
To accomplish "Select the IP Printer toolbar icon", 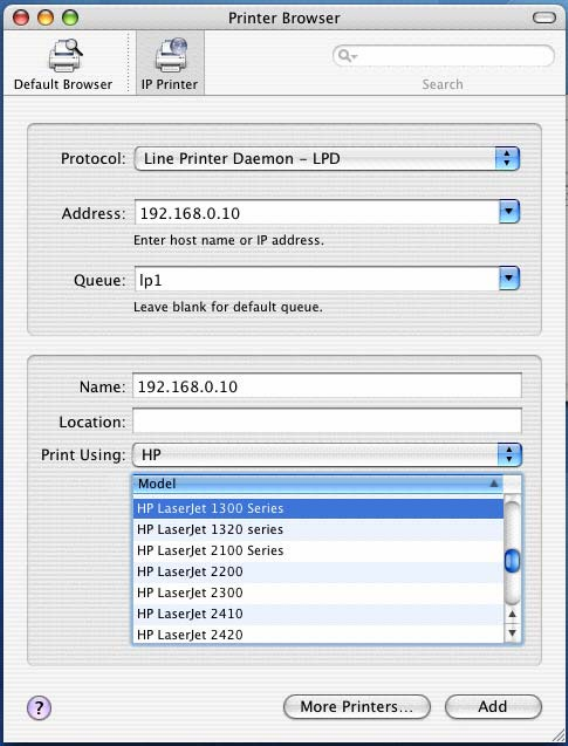I will pos(170,64).
